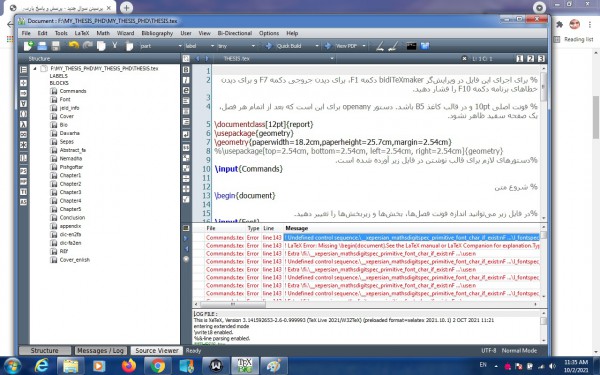
Task: Collapse the THESIS.tex tree root
Action: click(35, 68)
